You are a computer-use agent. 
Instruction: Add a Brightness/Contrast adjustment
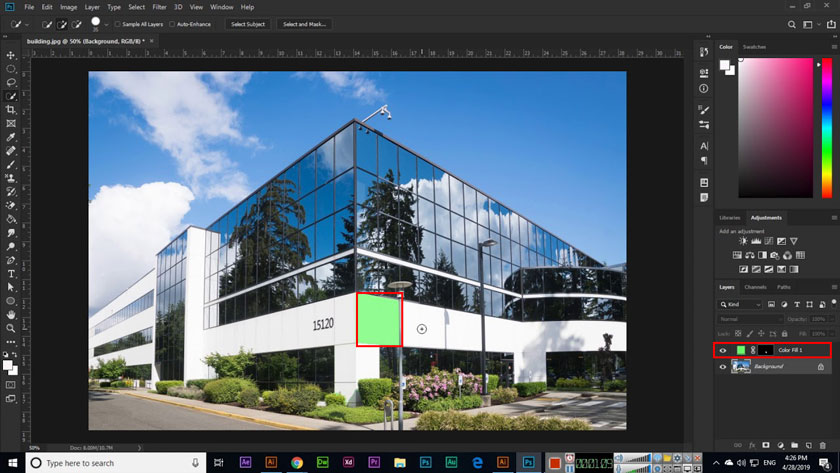743,241
